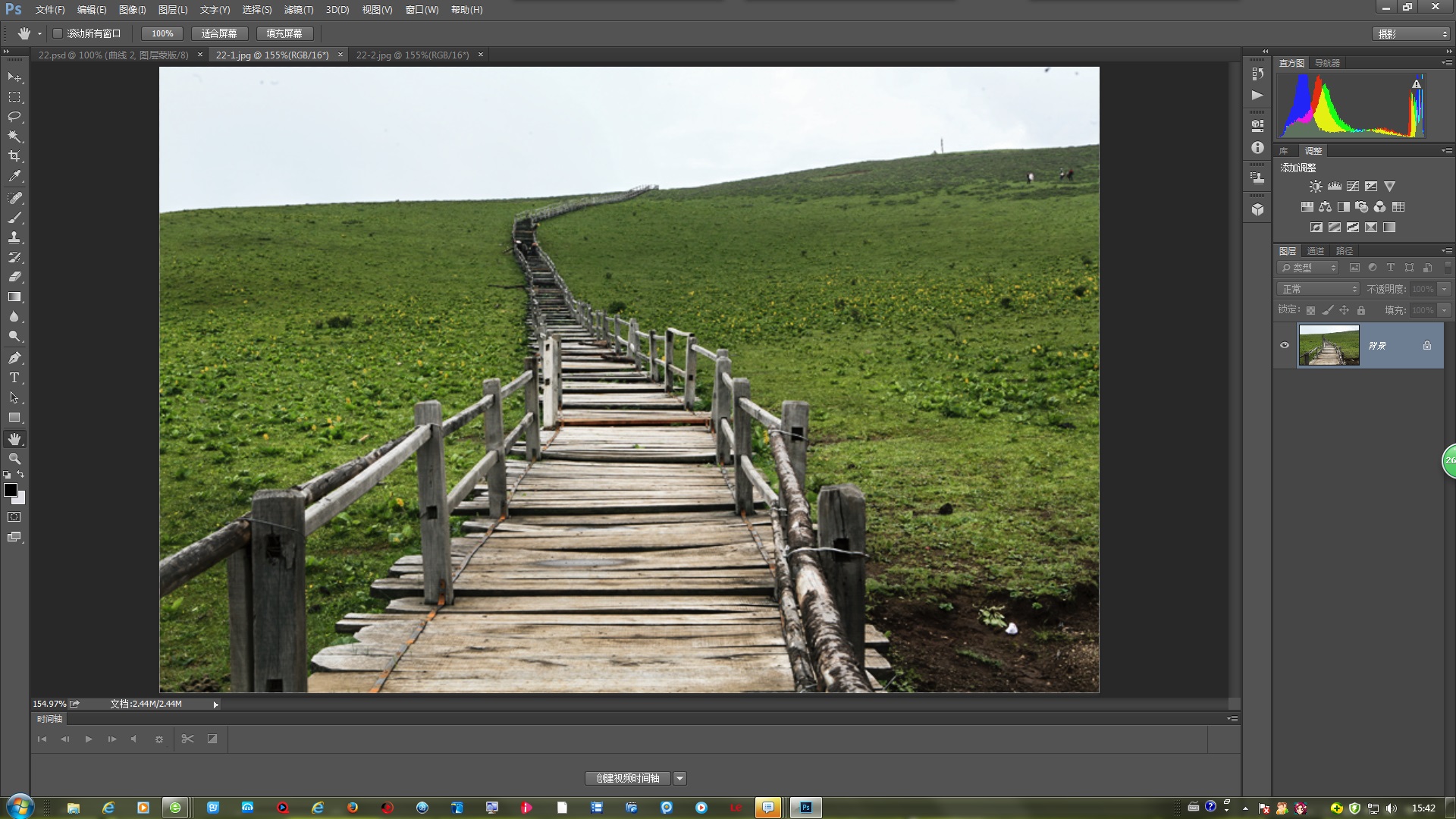Toggle lock layer position
This screenshot has height=819, width=1456.
tap(1344, 310)
